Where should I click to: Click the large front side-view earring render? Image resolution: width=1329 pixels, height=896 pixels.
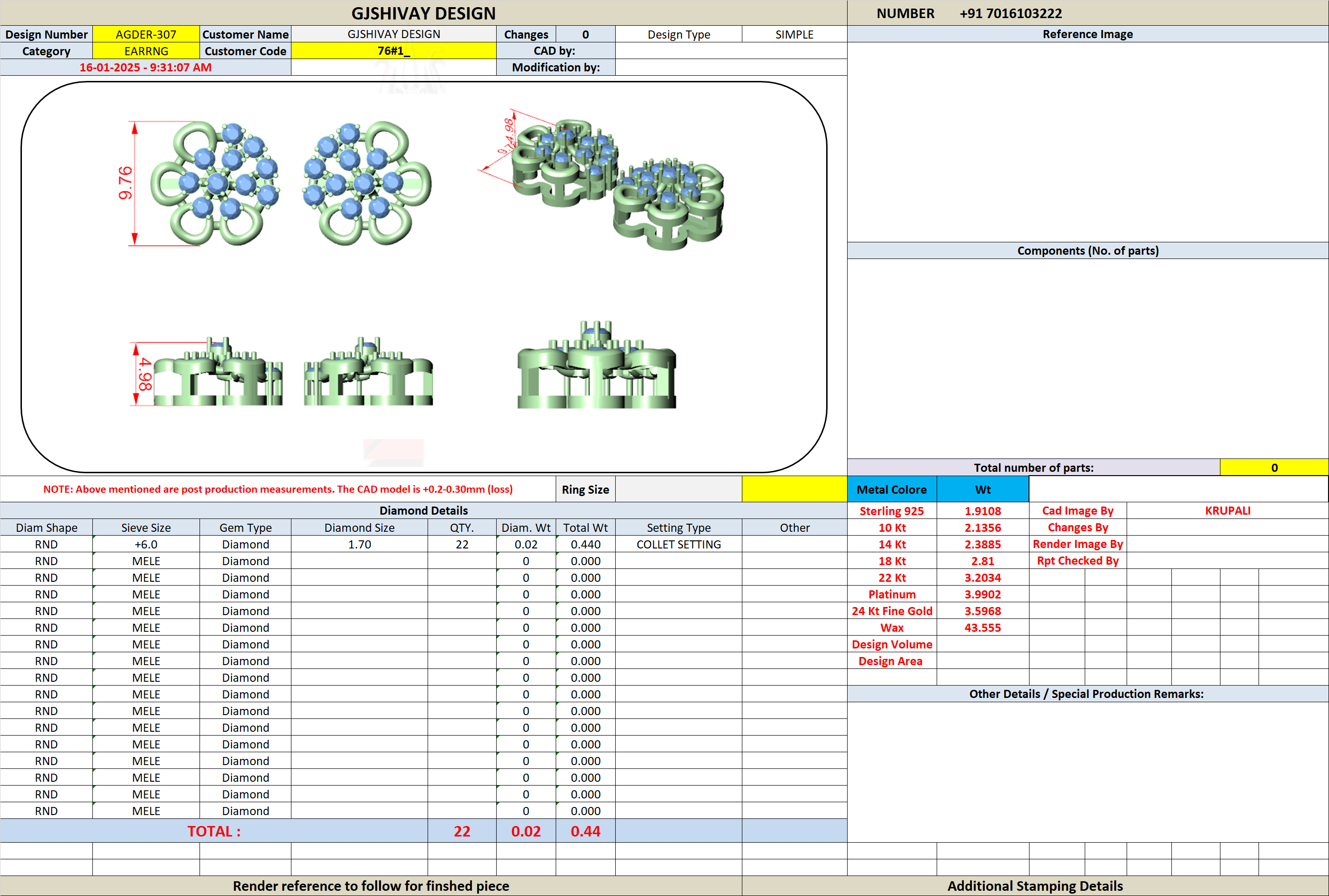click(x=597, y=365)
